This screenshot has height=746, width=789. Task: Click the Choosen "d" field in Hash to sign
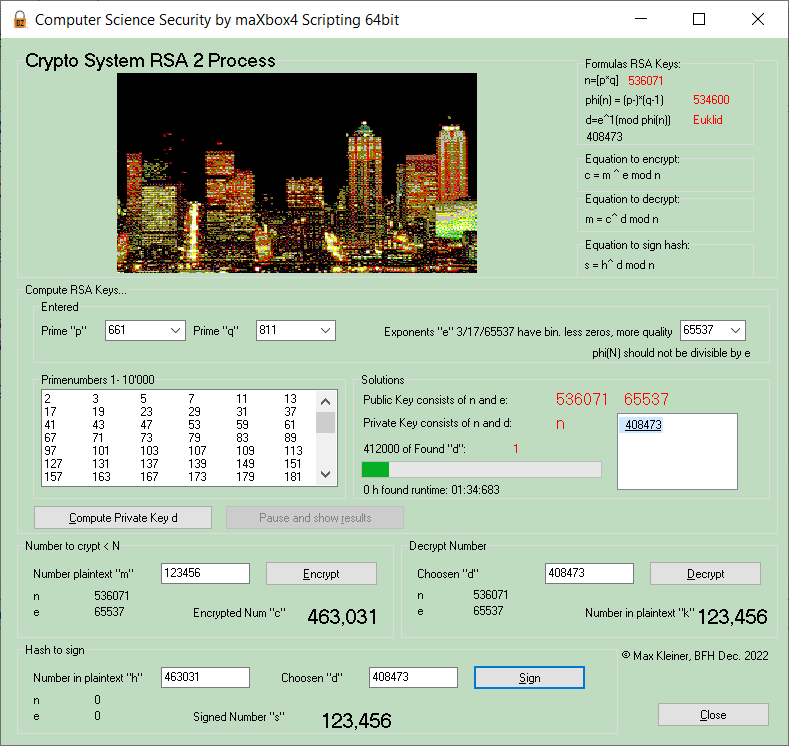click(x=413, y=678)
